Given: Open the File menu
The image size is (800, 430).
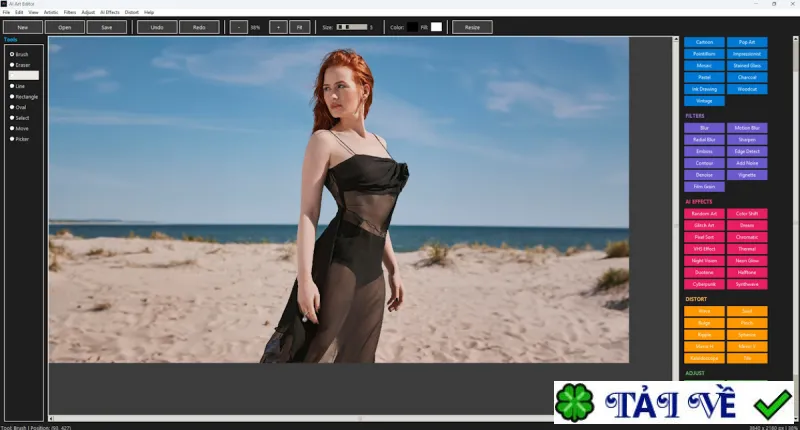Looking at the screenshot, I should point(6,12).
